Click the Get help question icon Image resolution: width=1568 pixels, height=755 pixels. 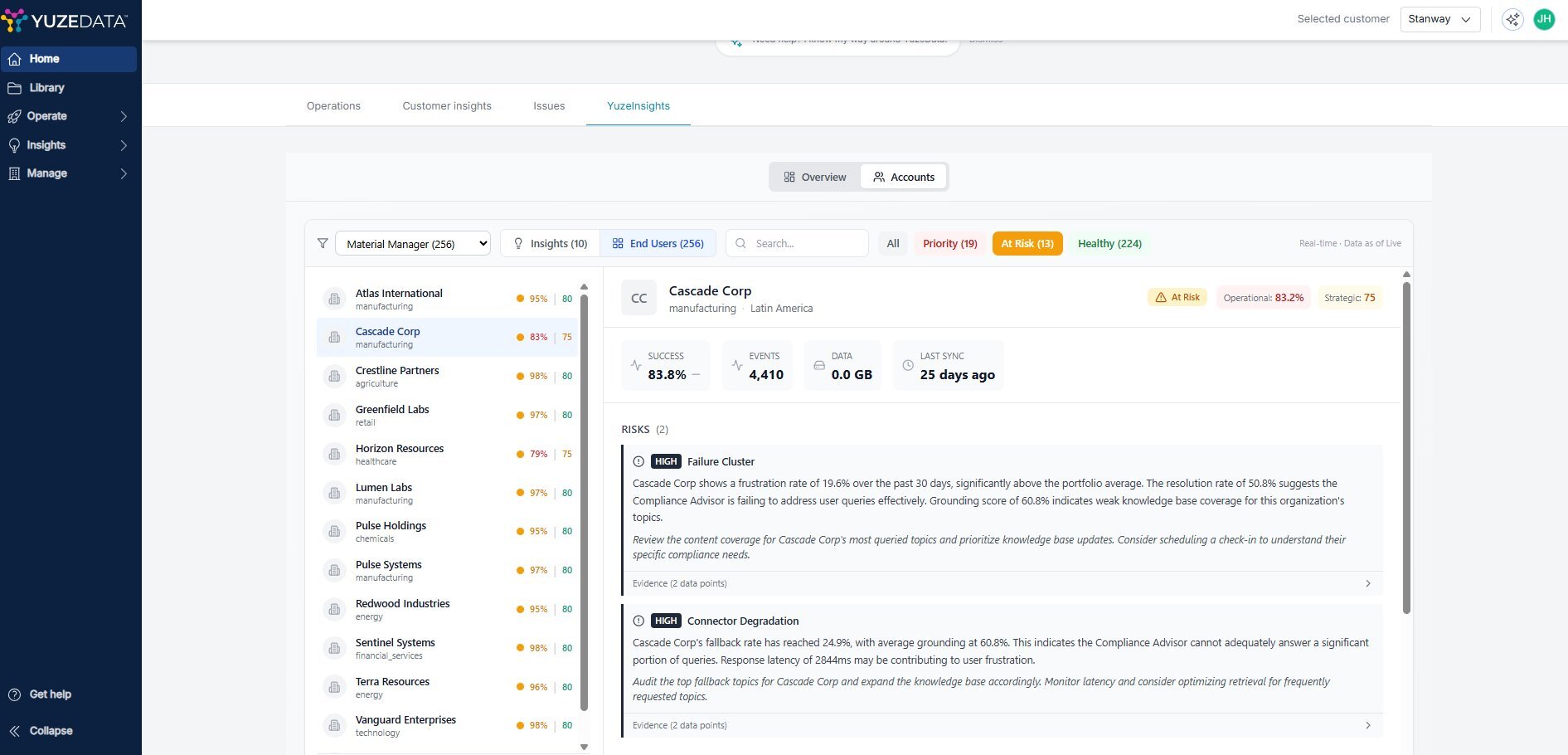(14, 694)
